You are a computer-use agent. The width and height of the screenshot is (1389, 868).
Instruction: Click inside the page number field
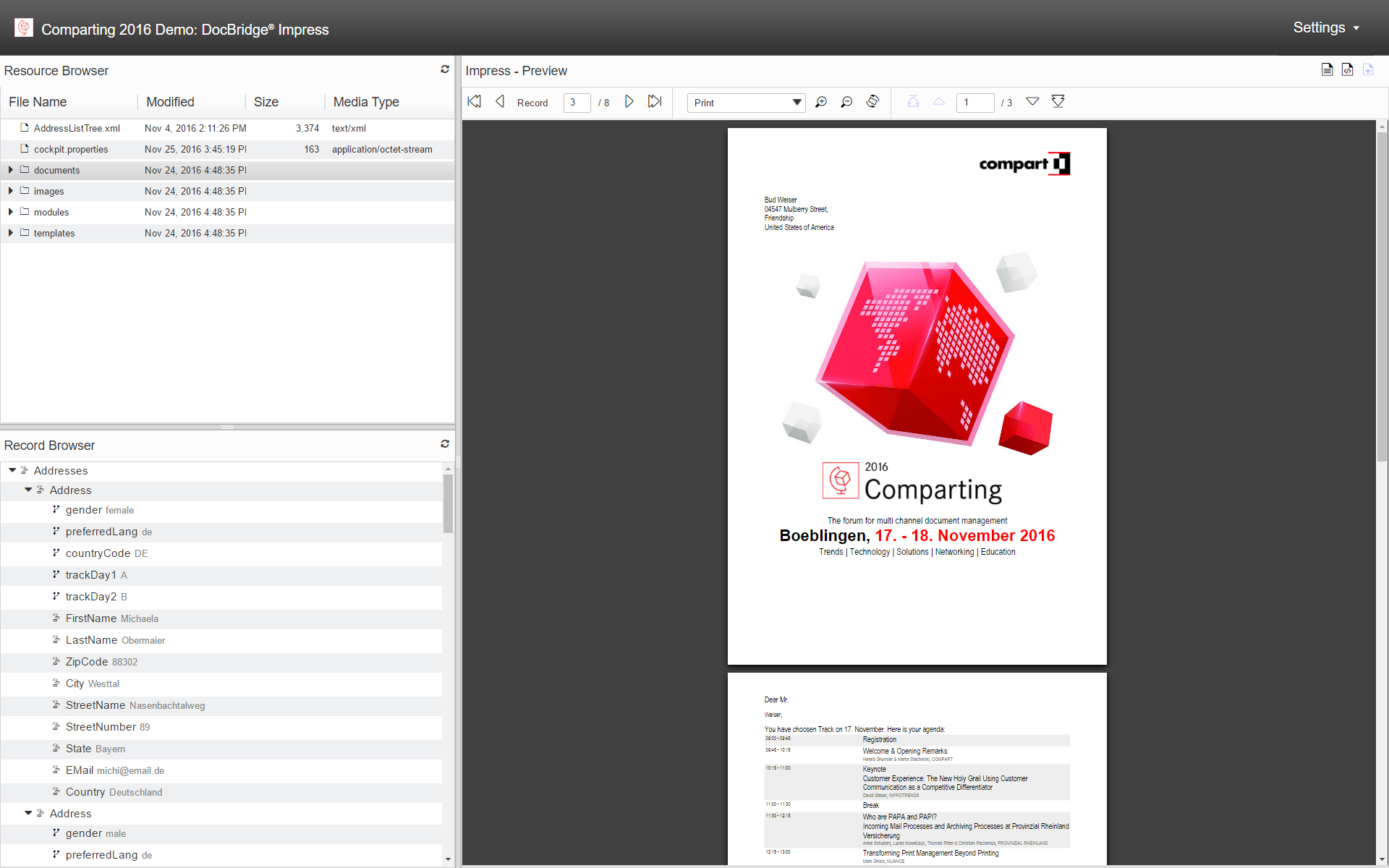pyautogui.click(x=974, y=102)
